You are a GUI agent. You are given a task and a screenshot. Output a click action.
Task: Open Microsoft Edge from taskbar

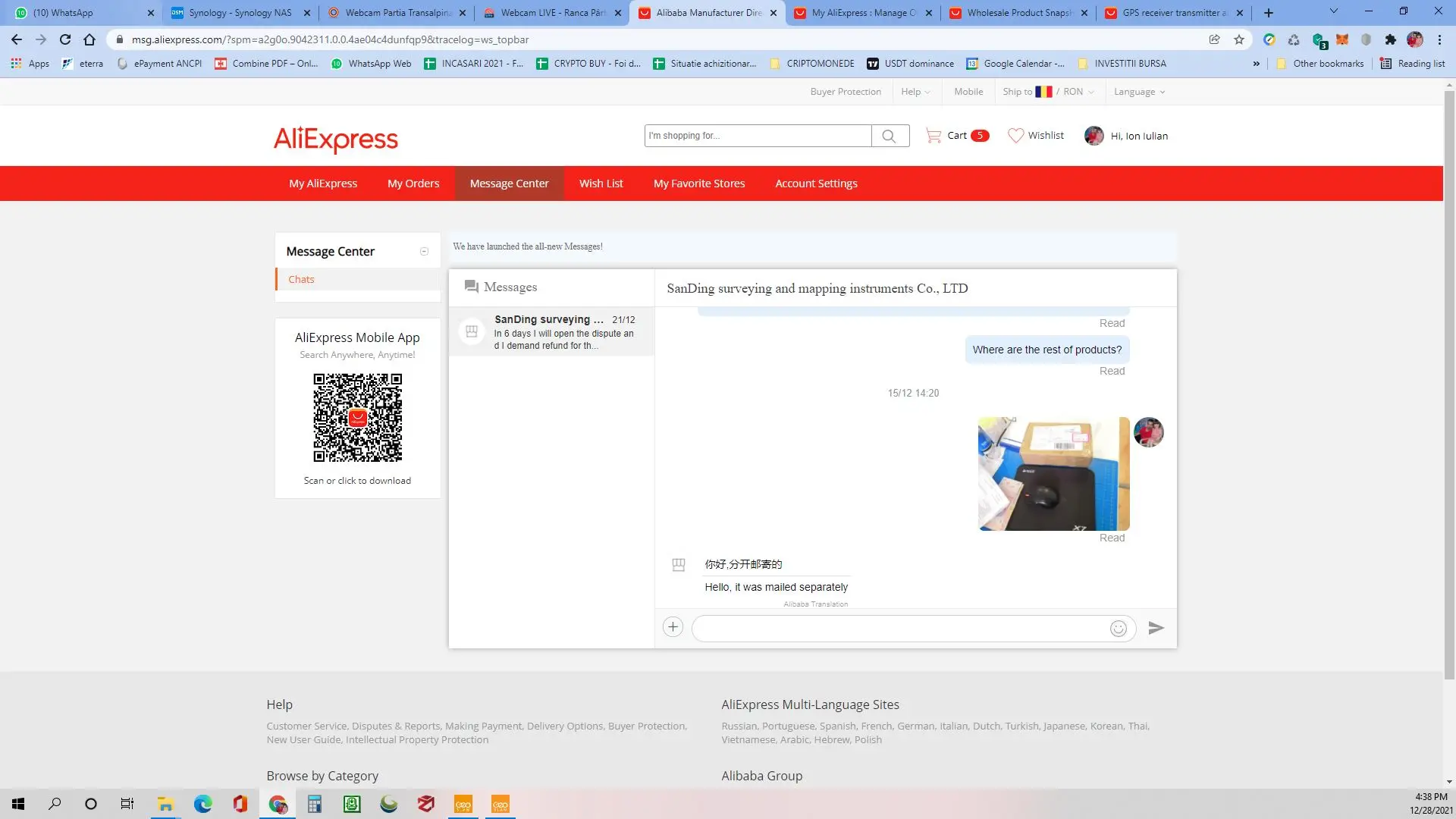[x=202, y=804]
